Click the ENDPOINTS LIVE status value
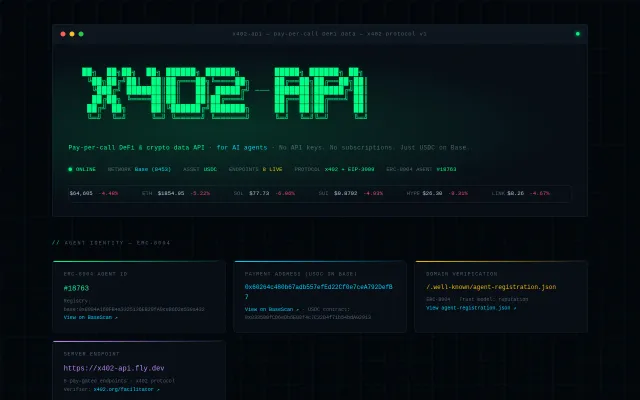 272,169
